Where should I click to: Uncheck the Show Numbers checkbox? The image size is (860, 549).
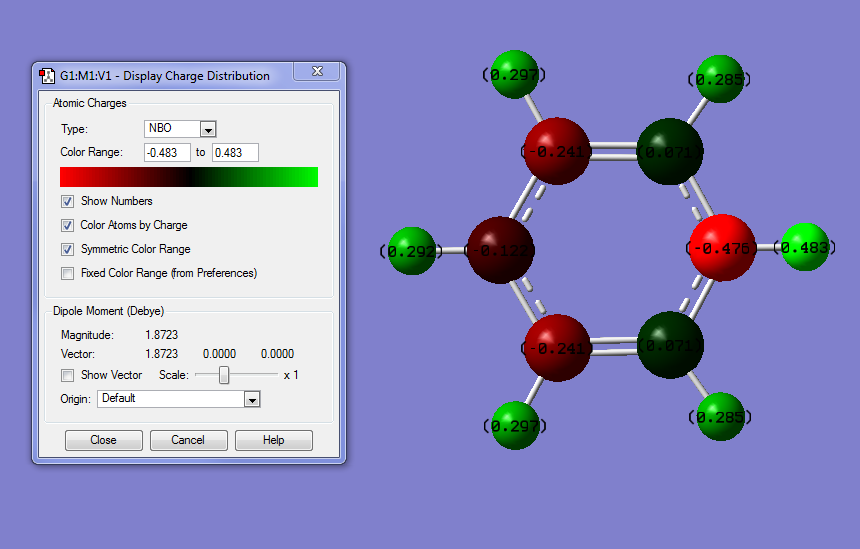tap(68, 201)
